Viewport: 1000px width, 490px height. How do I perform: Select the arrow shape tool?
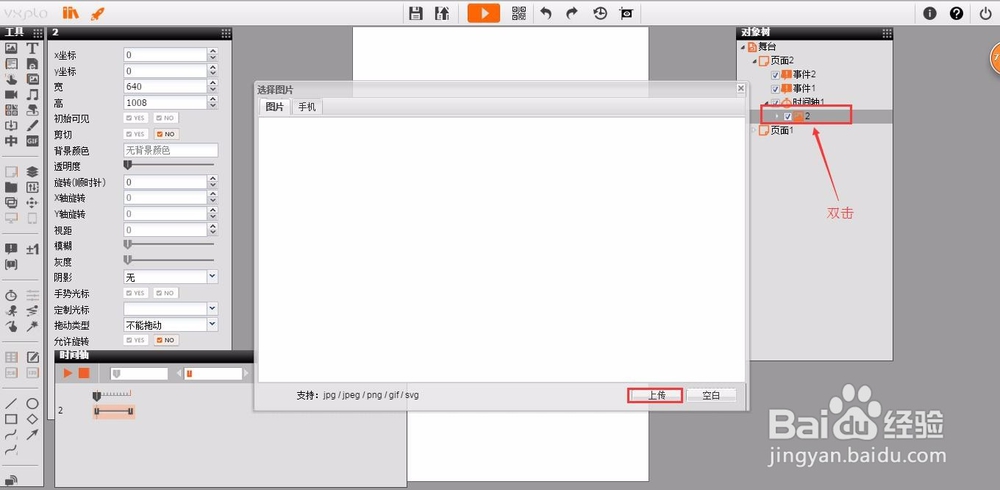coord(32,434)
